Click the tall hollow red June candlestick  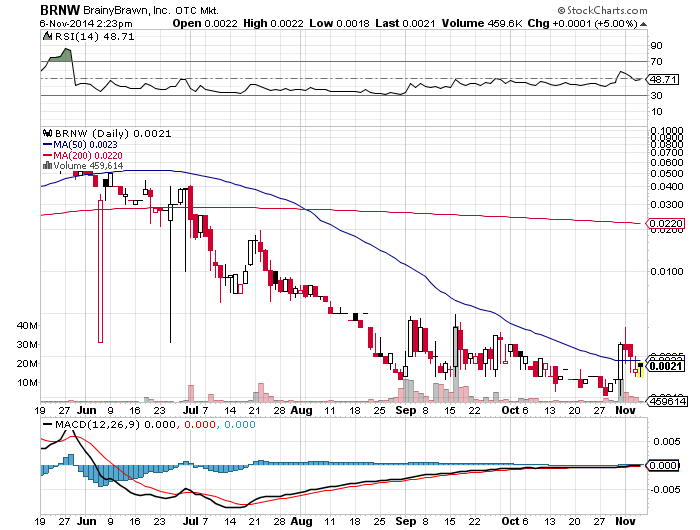[100, 271]
